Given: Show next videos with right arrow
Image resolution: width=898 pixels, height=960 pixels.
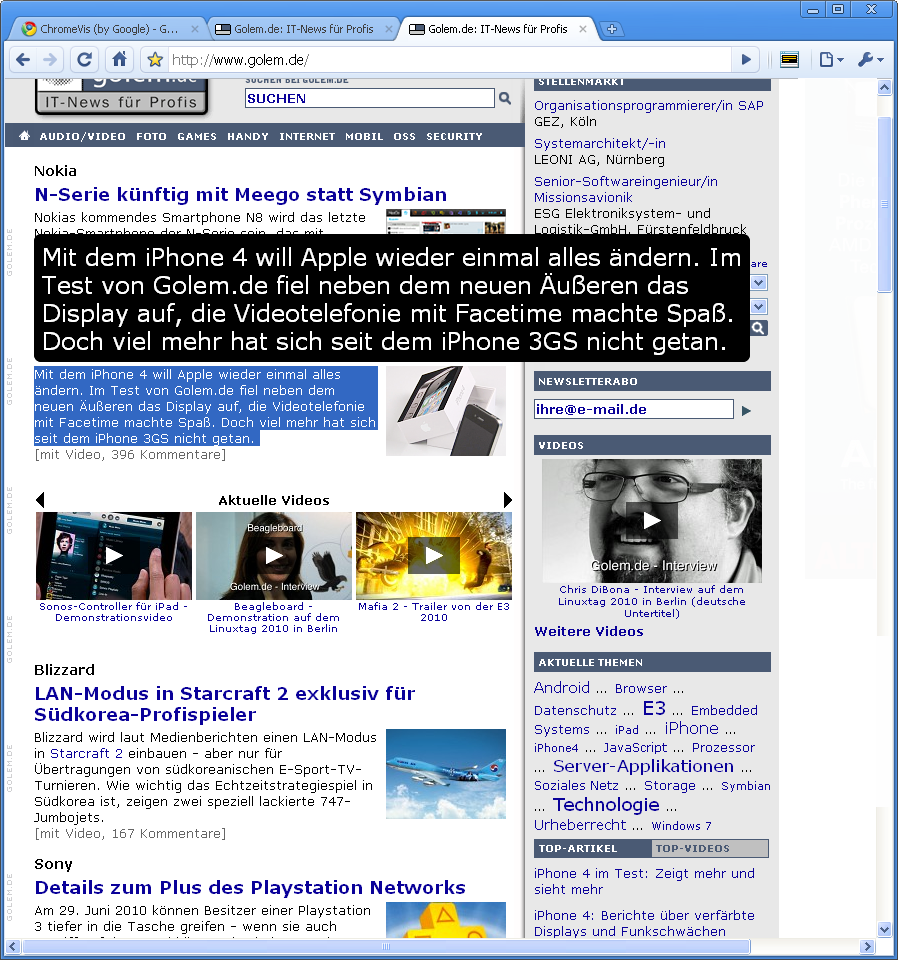Looking at the screenshot, I should click(507, 500).
